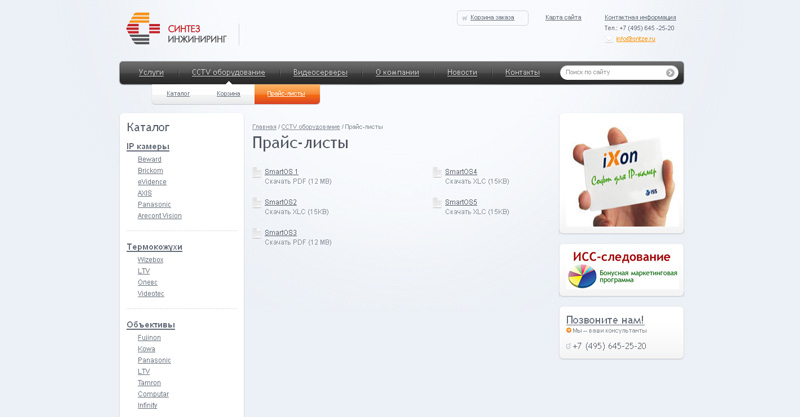Click the document icon next to SmartOS3
This screenshot has height=417, width=800.
click(x=257, y=233)
